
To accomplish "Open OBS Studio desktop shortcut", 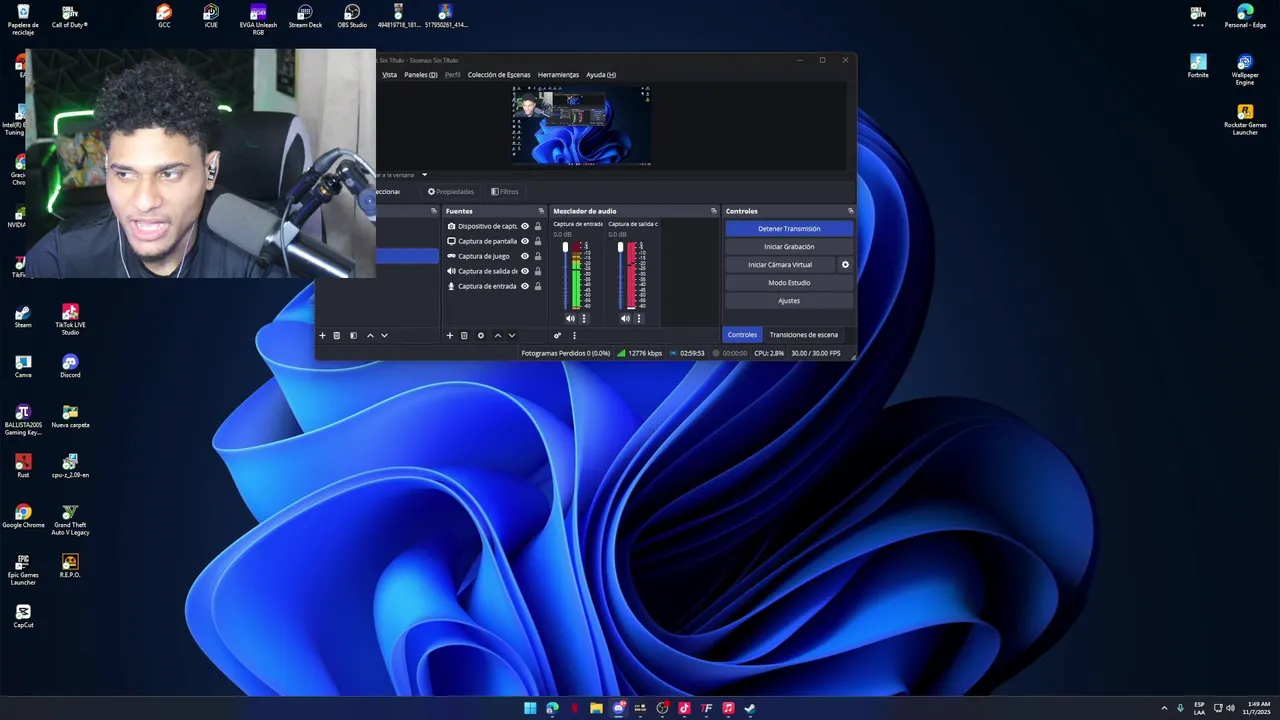I will click(x=352, y=16).
